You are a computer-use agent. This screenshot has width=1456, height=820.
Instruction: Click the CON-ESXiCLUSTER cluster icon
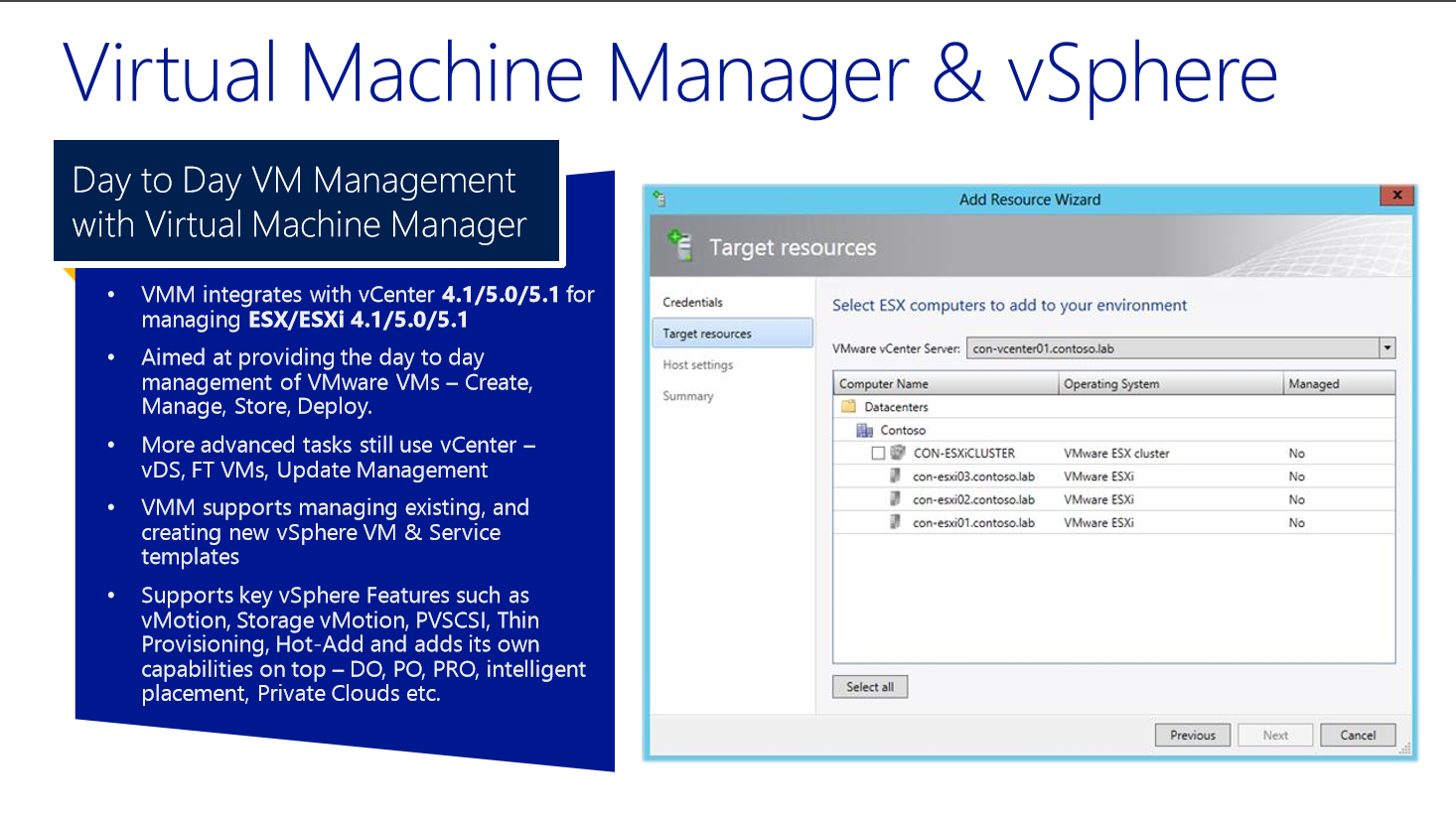click(x=898, y=453)
